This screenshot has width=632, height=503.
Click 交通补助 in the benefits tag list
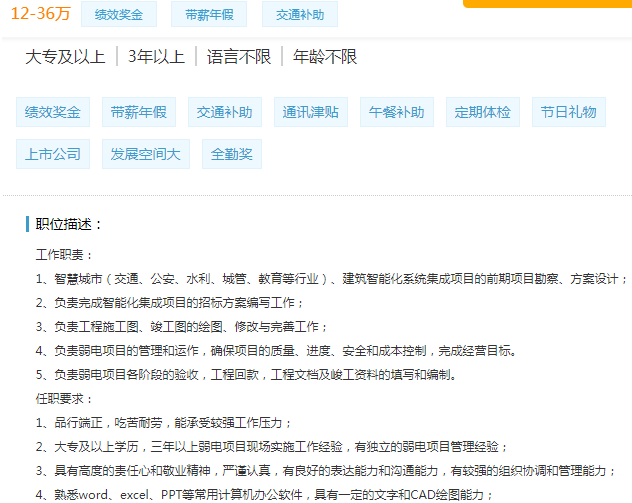click(224, 112)
